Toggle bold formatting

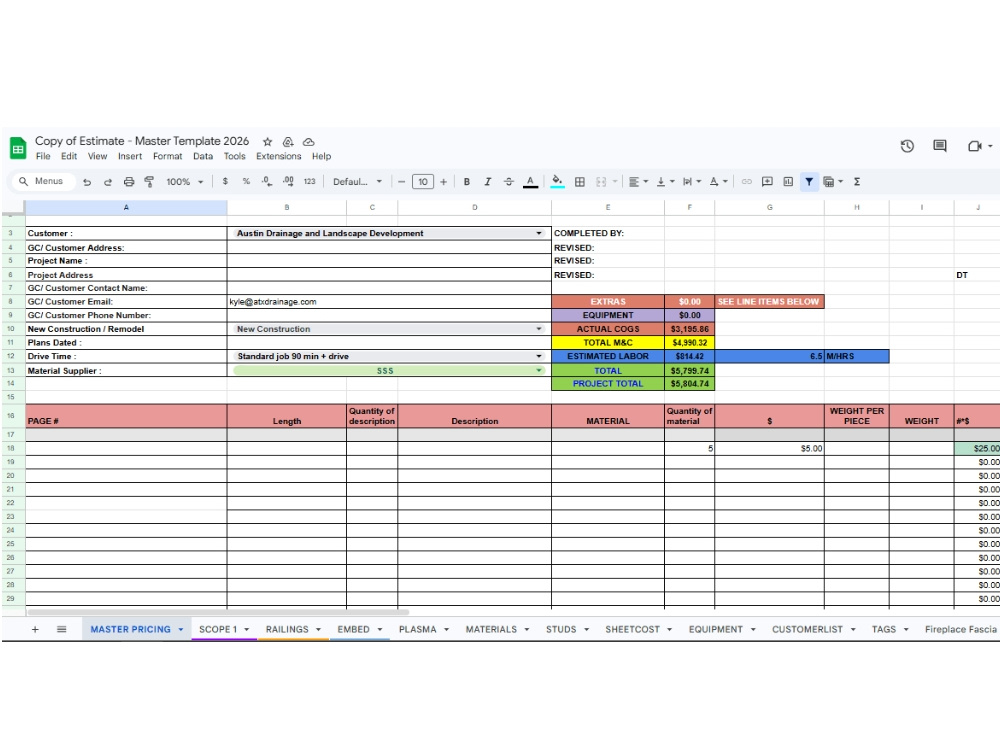click(467, 182)
